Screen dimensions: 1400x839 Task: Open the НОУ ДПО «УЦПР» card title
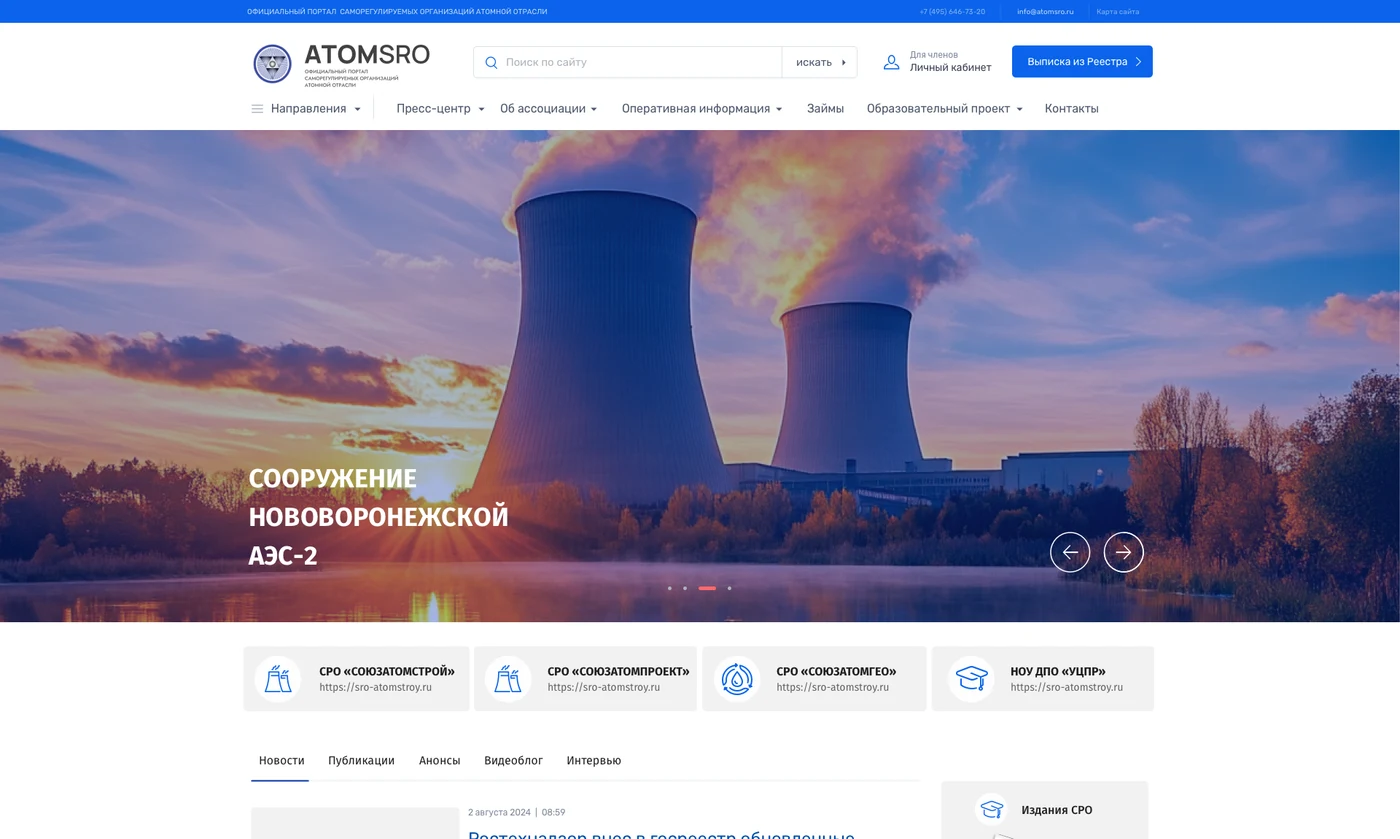pyautogui.click(x=1058, y=672)
